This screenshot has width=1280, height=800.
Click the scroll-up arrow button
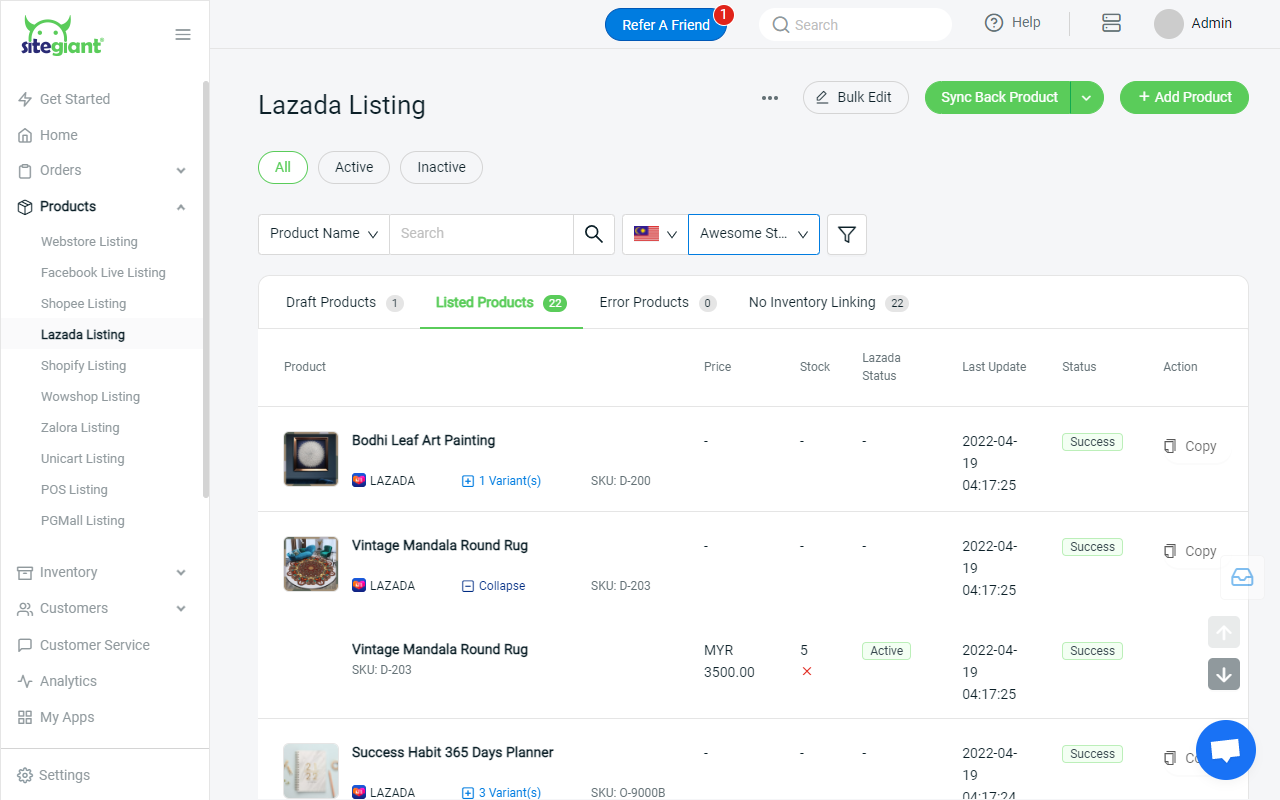[1224, 632]
